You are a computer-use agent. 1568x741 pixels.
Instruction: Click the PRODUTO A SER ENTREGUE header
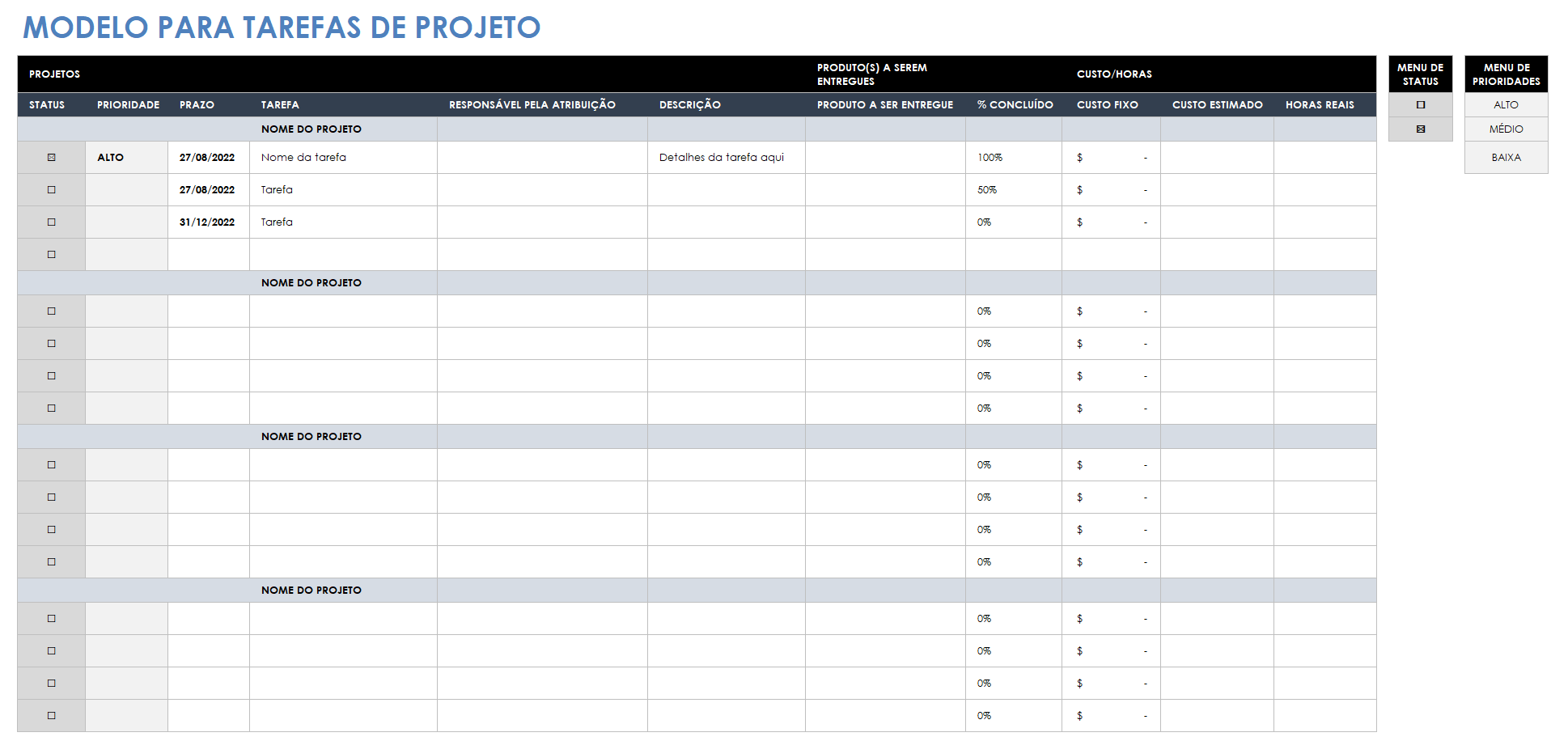point(885,105)
